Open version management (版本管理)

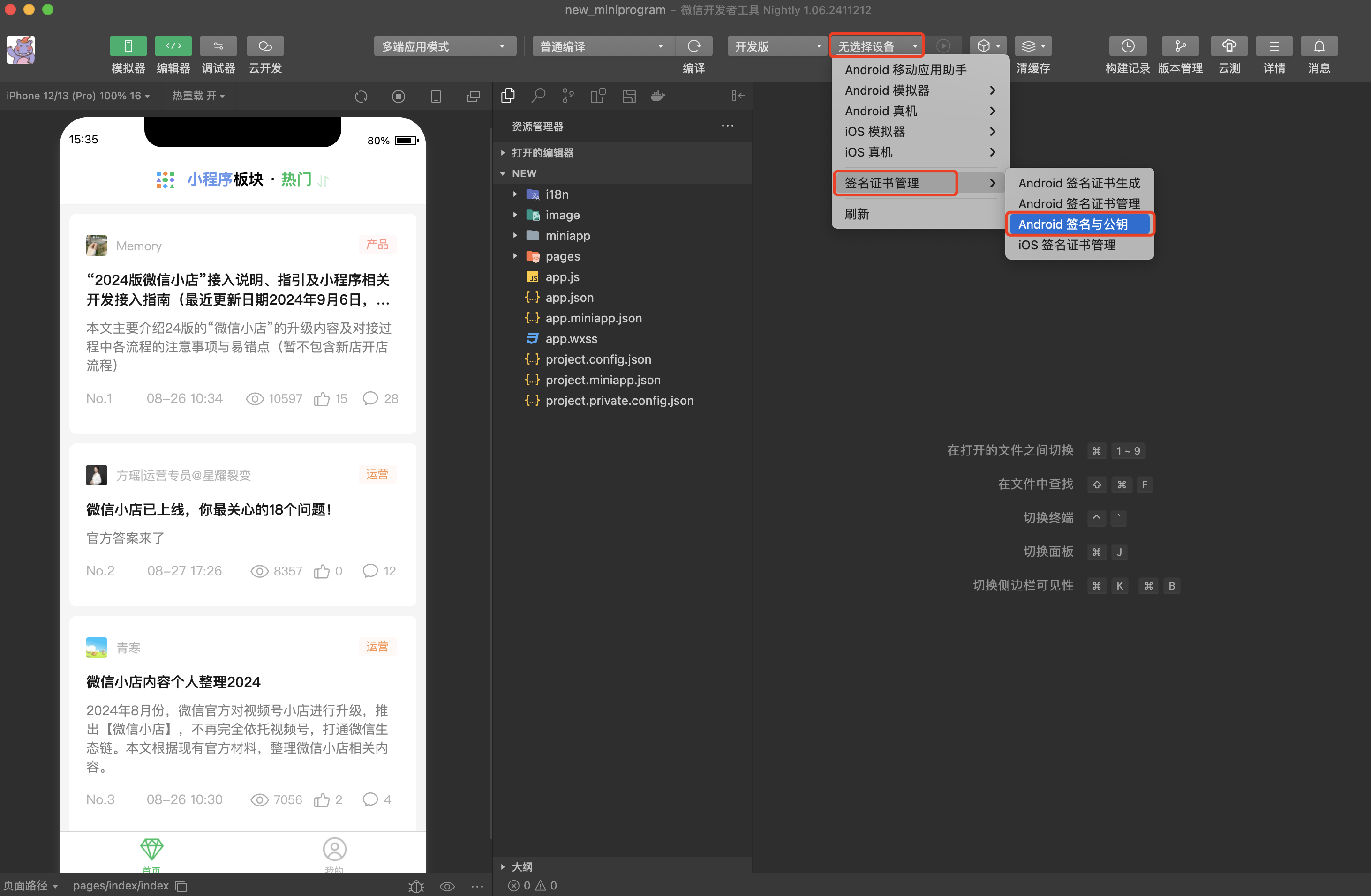tap(1180, 46)
